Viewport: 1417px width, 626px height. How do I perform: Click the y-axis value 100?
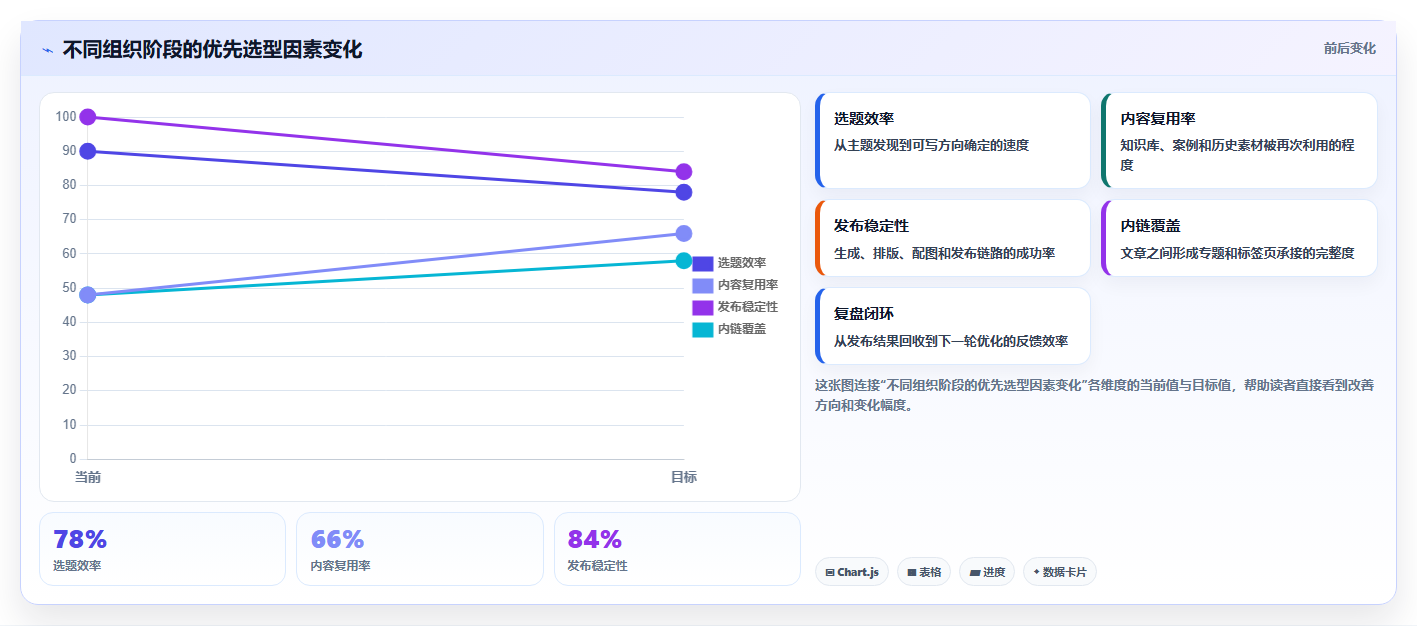66,117
